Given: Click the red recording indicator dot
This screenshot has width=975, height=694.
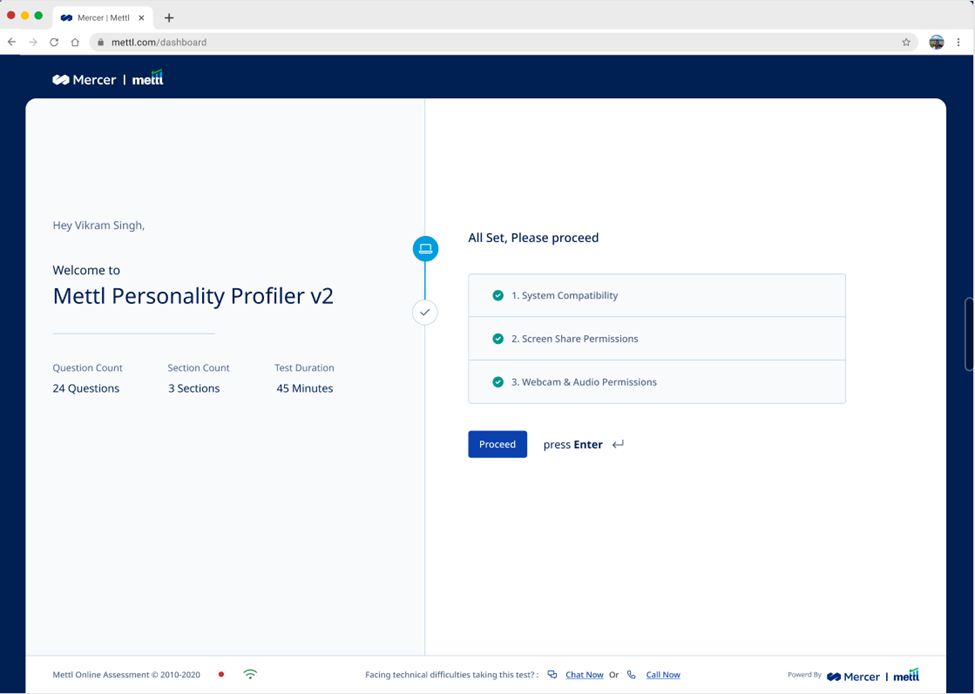Looking at the screenshot, I should point(221,674).
